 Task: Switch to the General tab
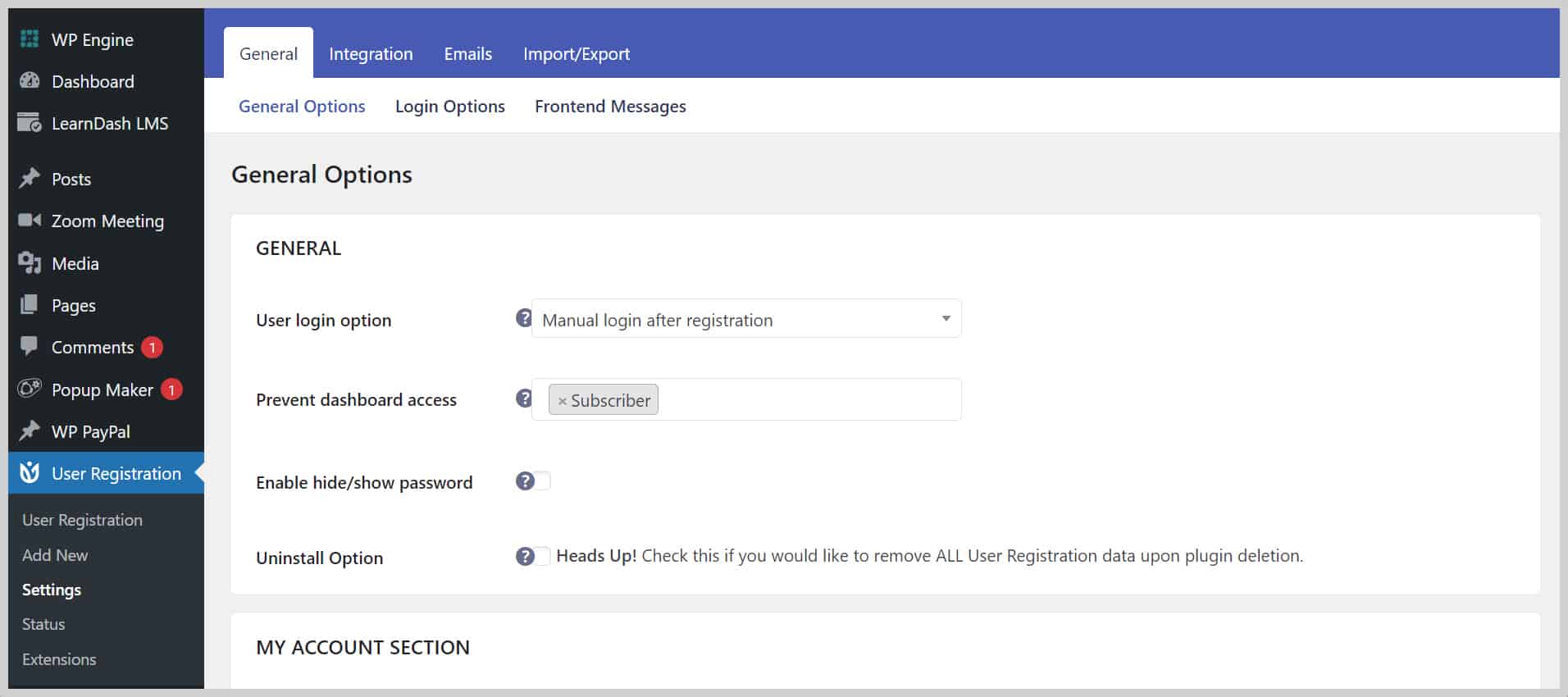pyautogui.click(x=268, y=53)
